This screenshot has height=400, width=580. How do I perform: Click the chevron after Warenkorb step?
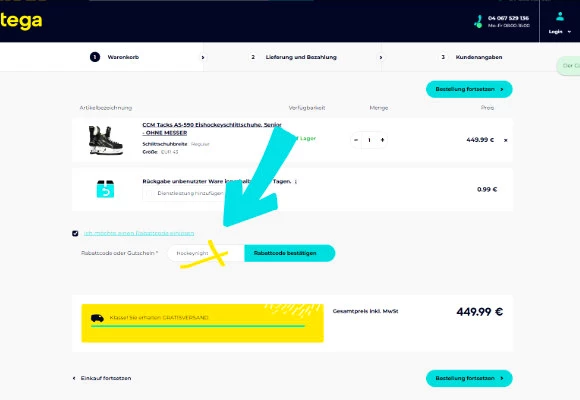(x=203, y=57)
